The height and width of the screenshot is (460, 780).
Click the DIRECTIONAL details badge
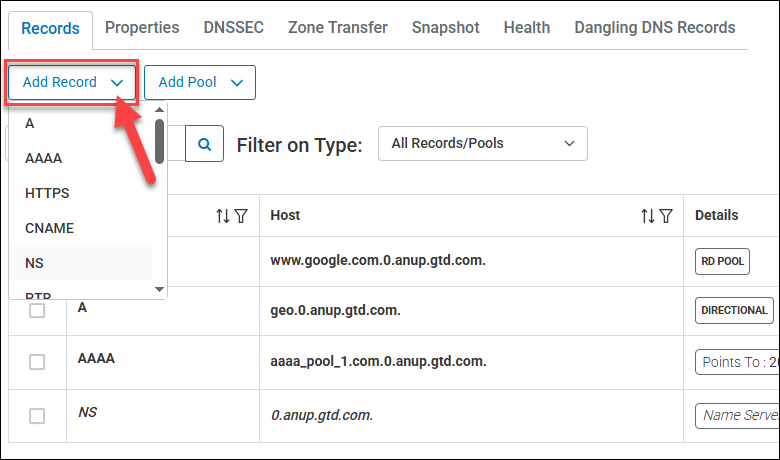click(735, 311)
